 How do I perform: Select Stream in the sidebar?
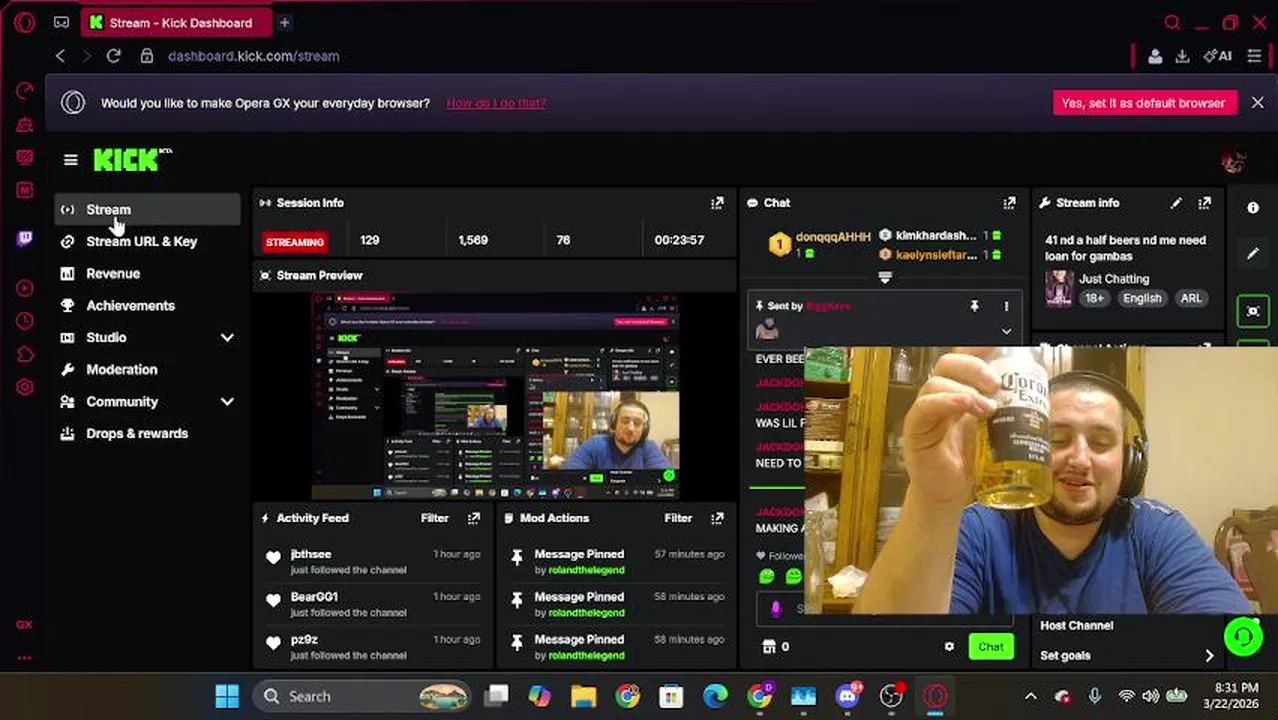coord(148,210)
